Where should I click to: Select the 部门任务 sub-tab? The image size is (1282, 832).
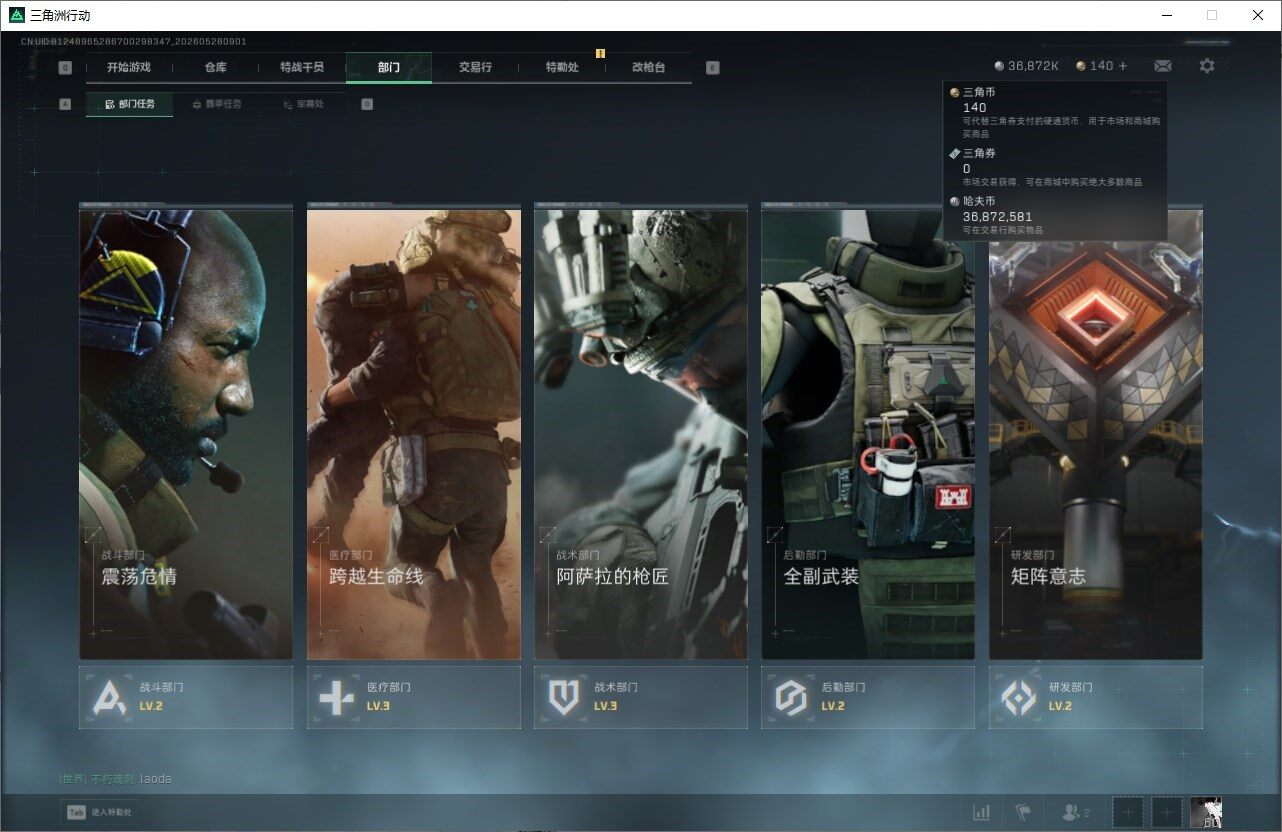point(129,104)
